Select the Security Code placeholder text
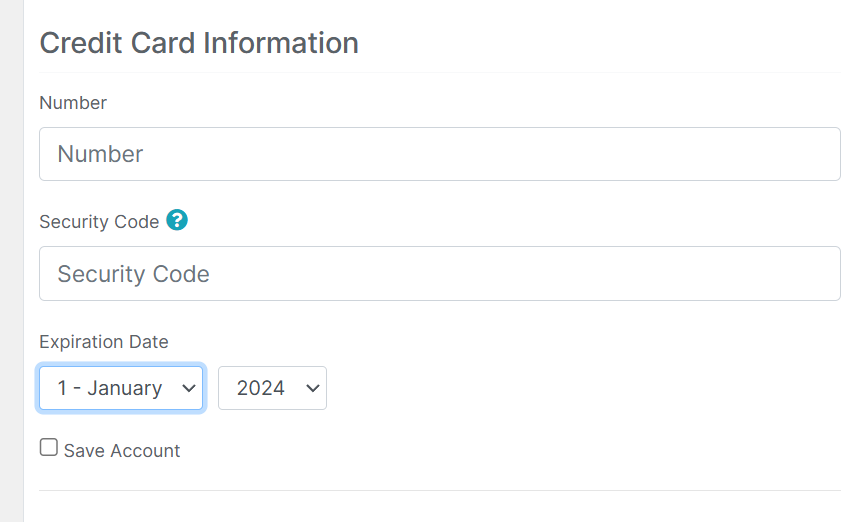 (134, 274)
